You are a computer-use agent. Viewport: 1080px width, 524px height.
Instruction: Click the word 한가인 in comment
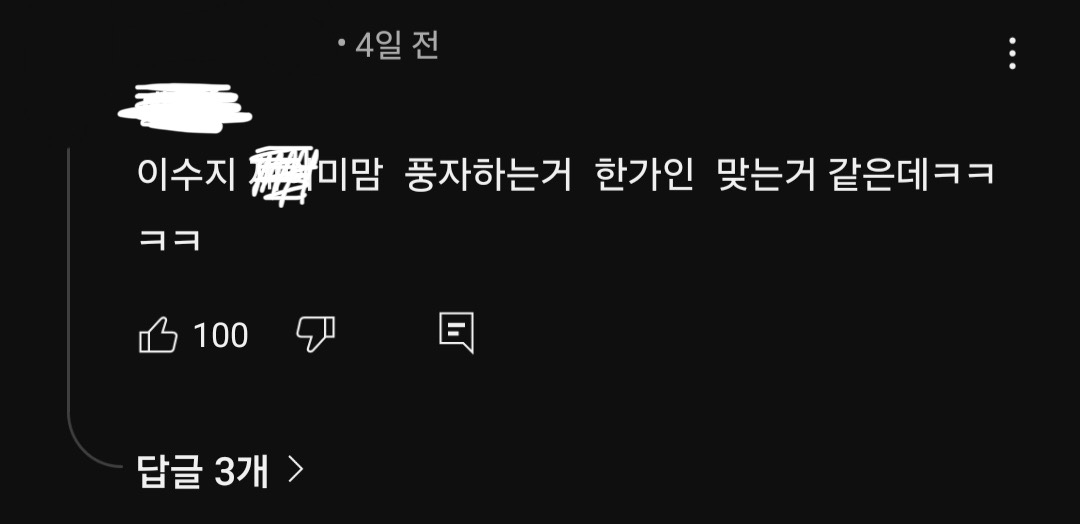(x=644, y=174)
